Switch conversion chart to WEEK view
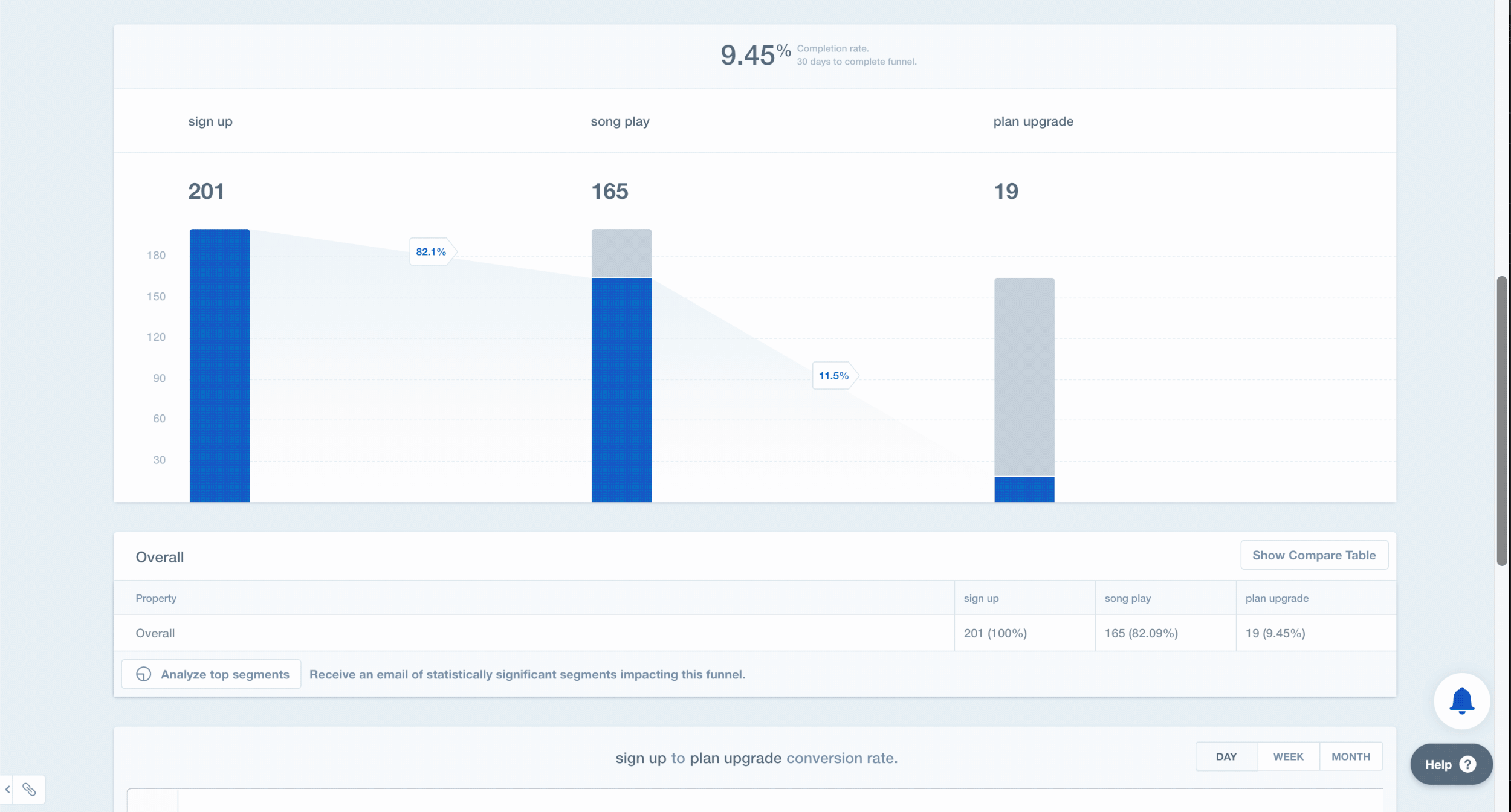The height and width of the screenshot is (812, 1511). click(x=1288, y=756)
